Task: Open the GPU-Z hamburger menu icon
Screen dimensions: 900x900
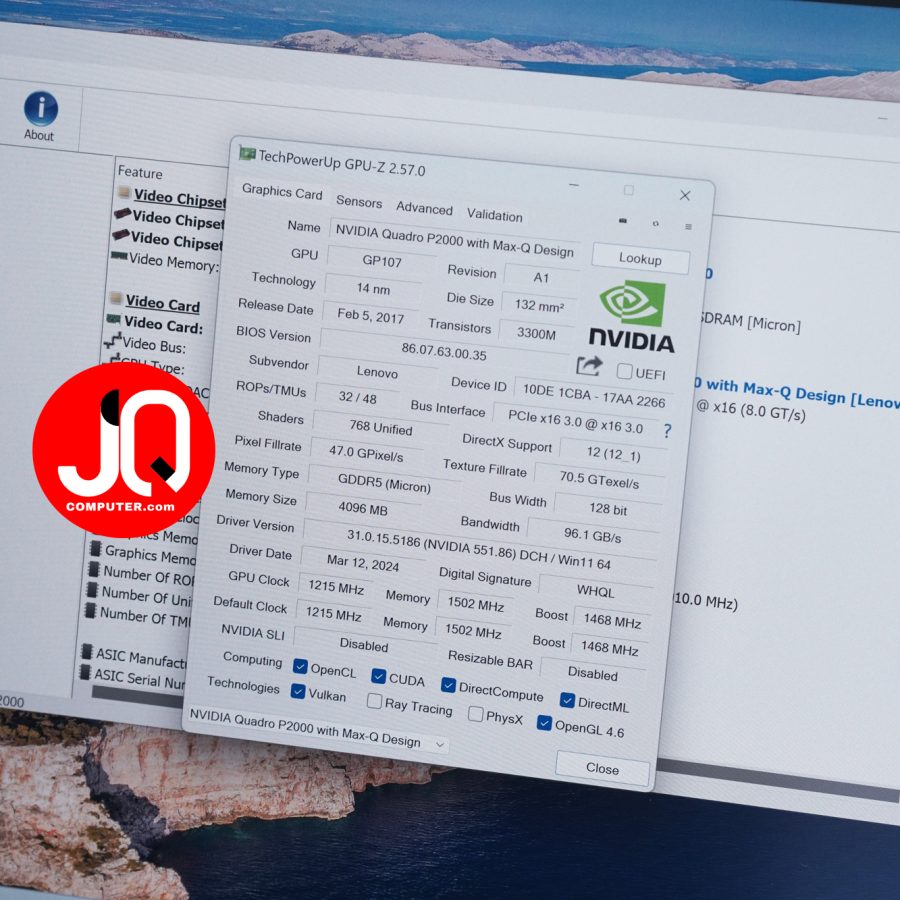Action: (688, 227)
